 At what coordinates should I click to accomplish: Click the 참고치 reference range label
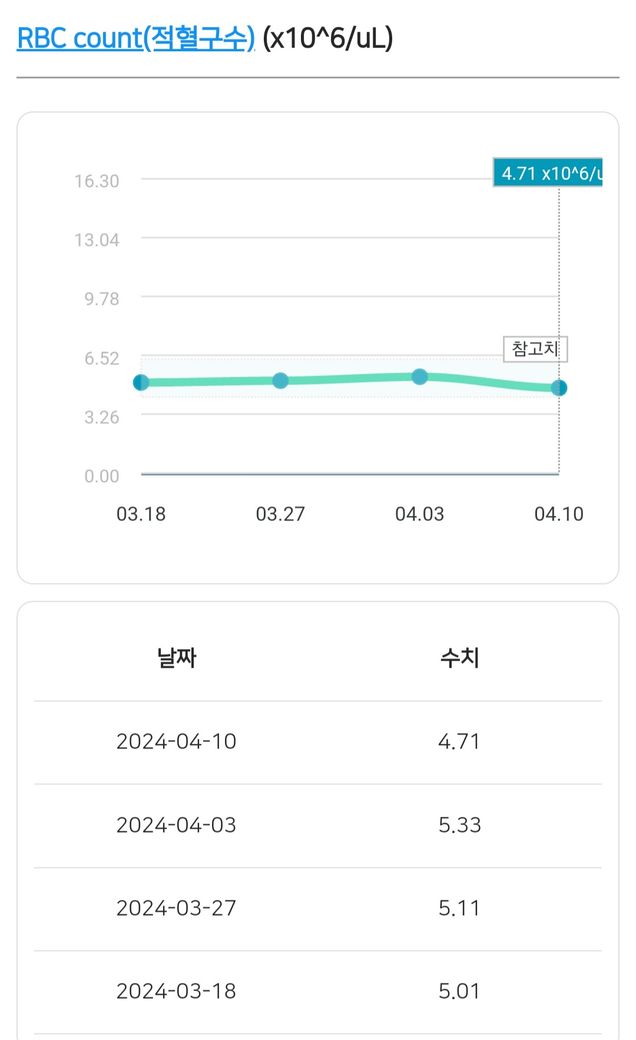pyautogui.click(x=535, y=349)
